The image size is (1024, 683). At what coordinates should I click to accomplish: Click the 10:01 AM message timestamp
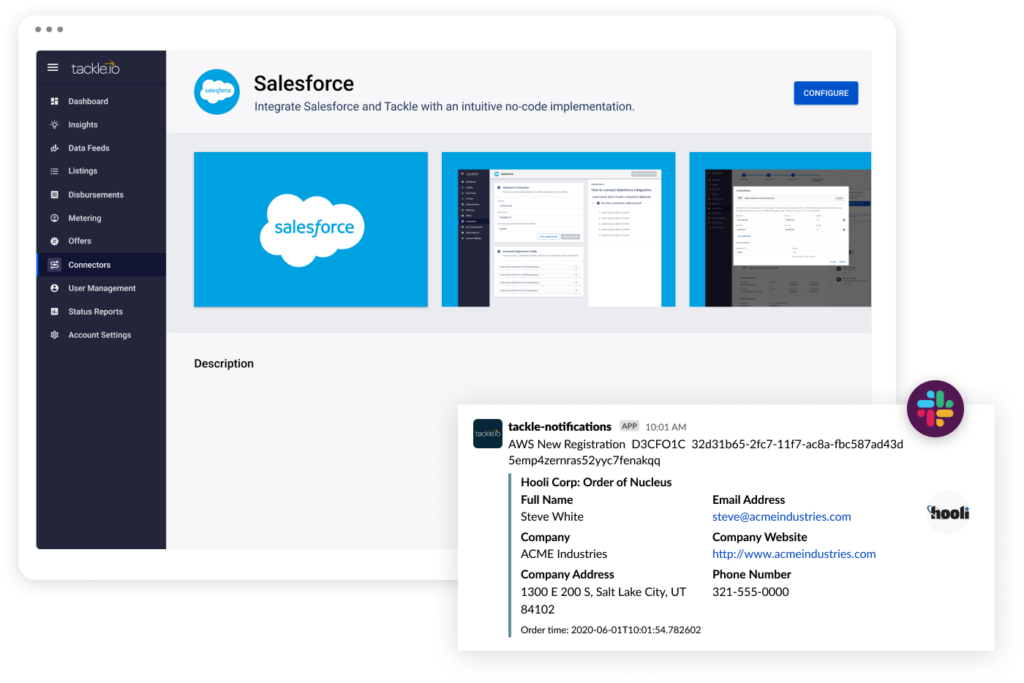[x=665, y=427]
